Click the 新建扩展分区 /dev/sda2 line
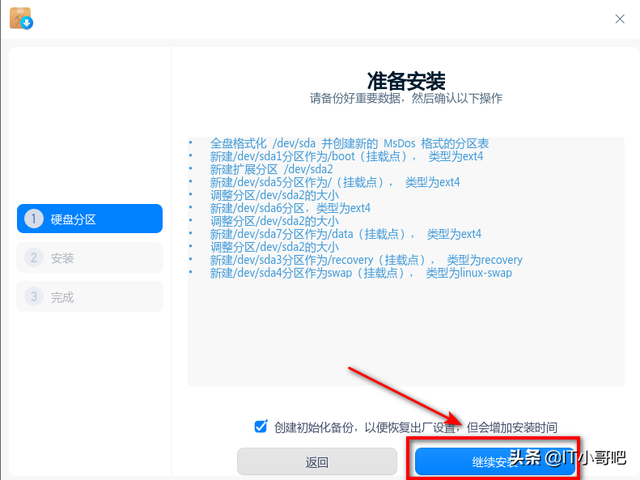 click(x=271, y=169)
